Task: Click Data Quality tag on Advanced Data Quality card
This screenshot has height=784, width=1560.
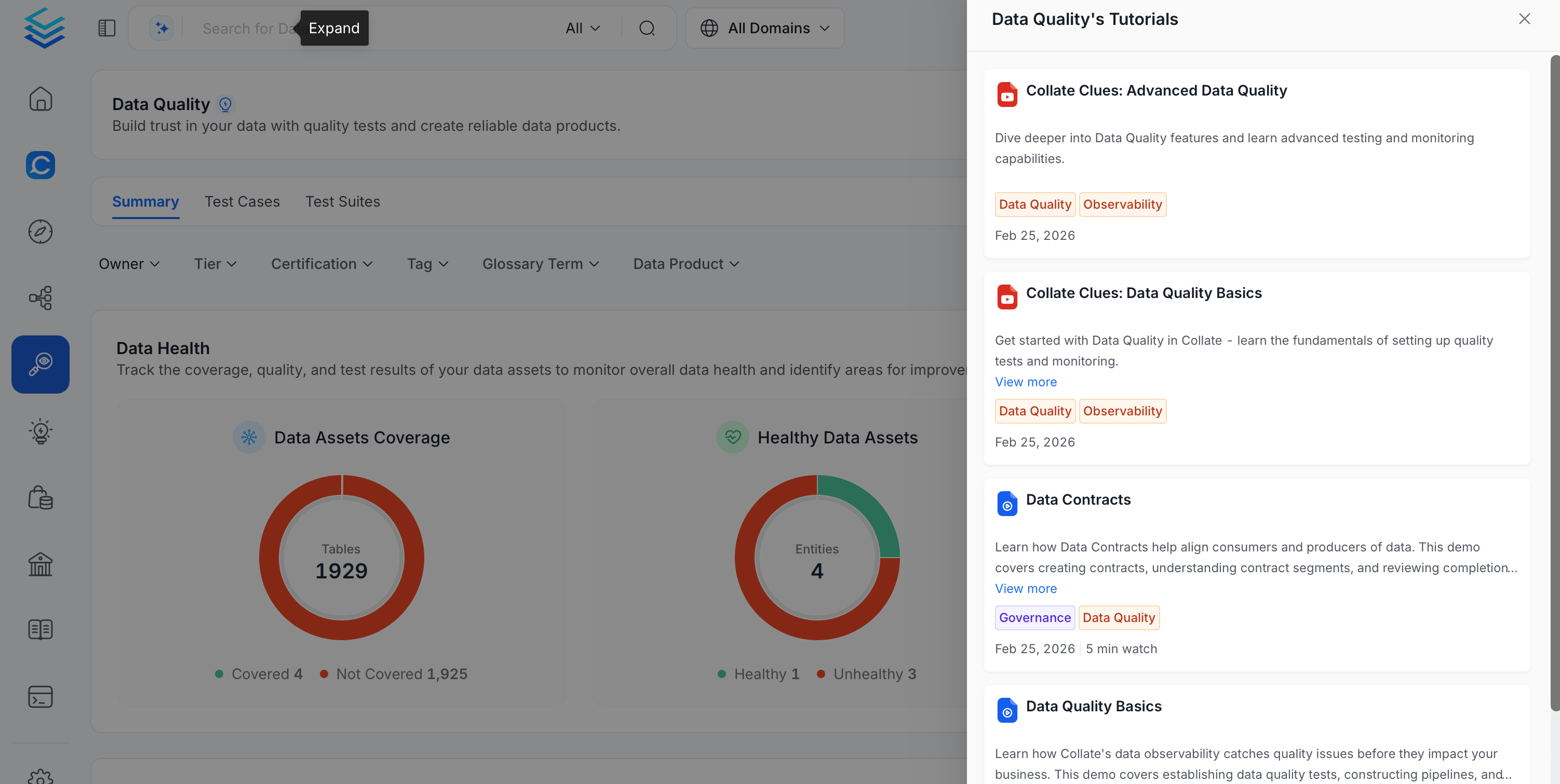Action: [1035, 205]
